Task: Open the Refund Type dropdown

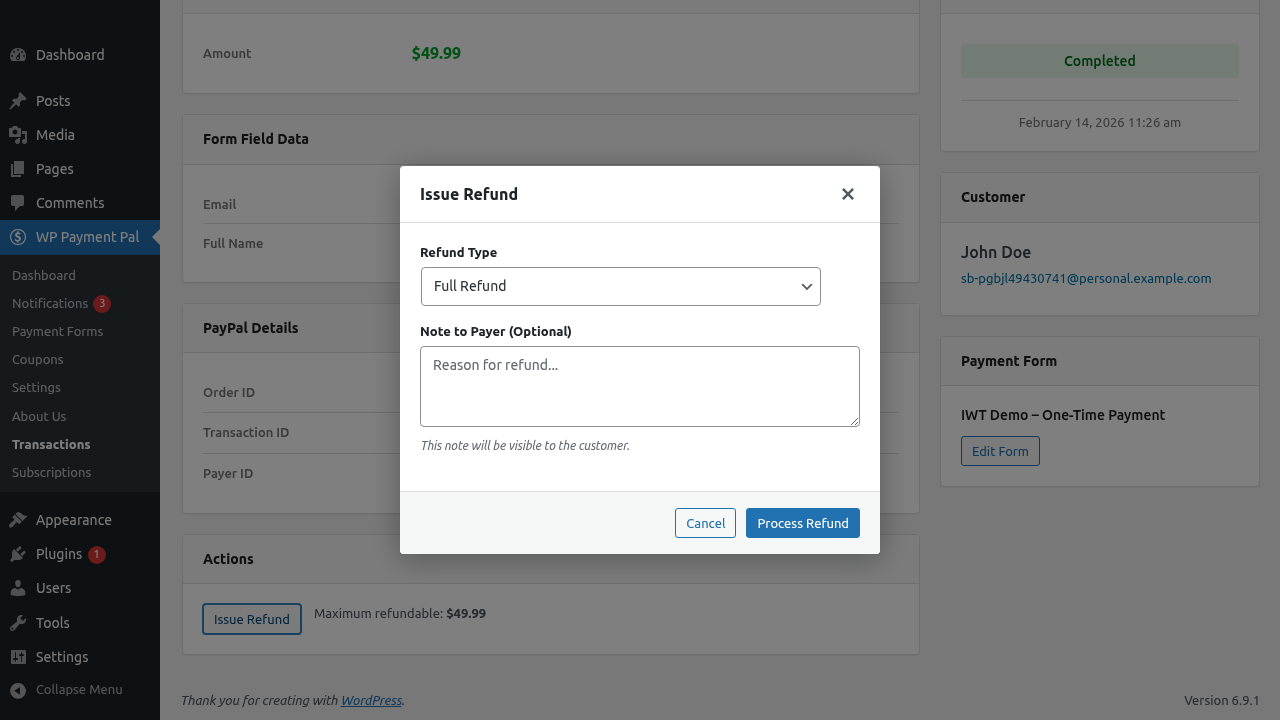Action: 621,286
